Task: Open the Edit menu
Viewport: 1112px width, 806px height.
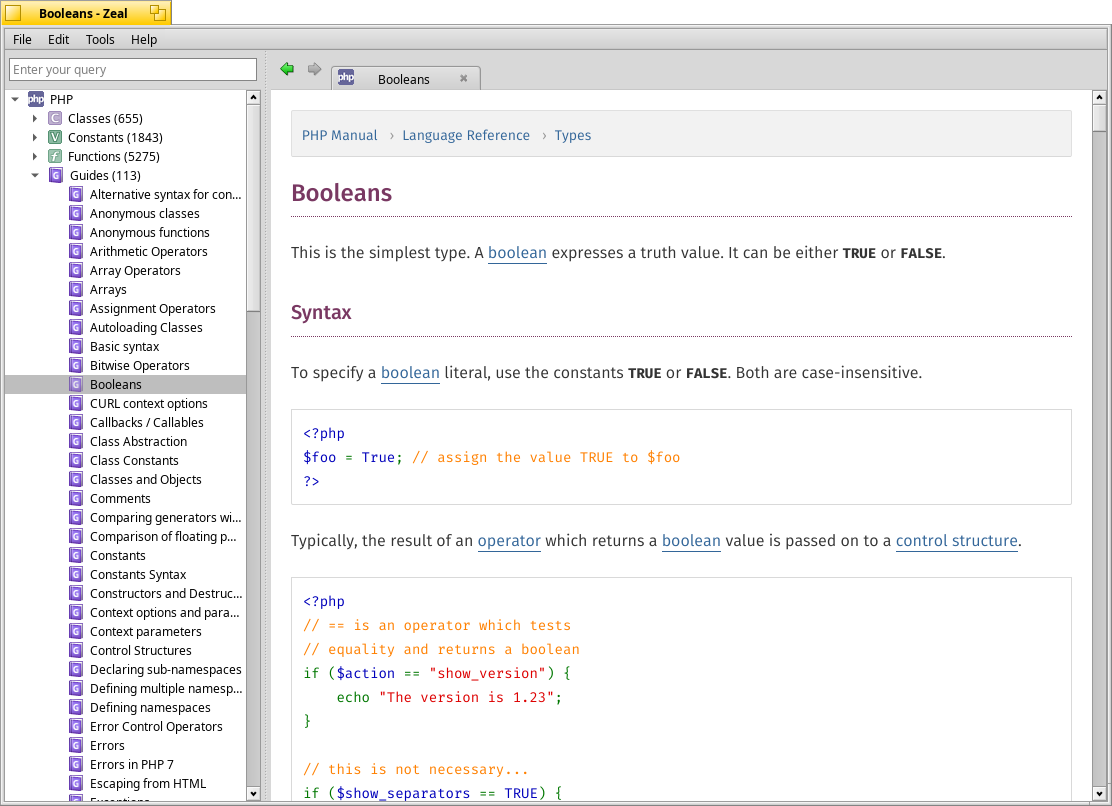Action: (58, 40)
